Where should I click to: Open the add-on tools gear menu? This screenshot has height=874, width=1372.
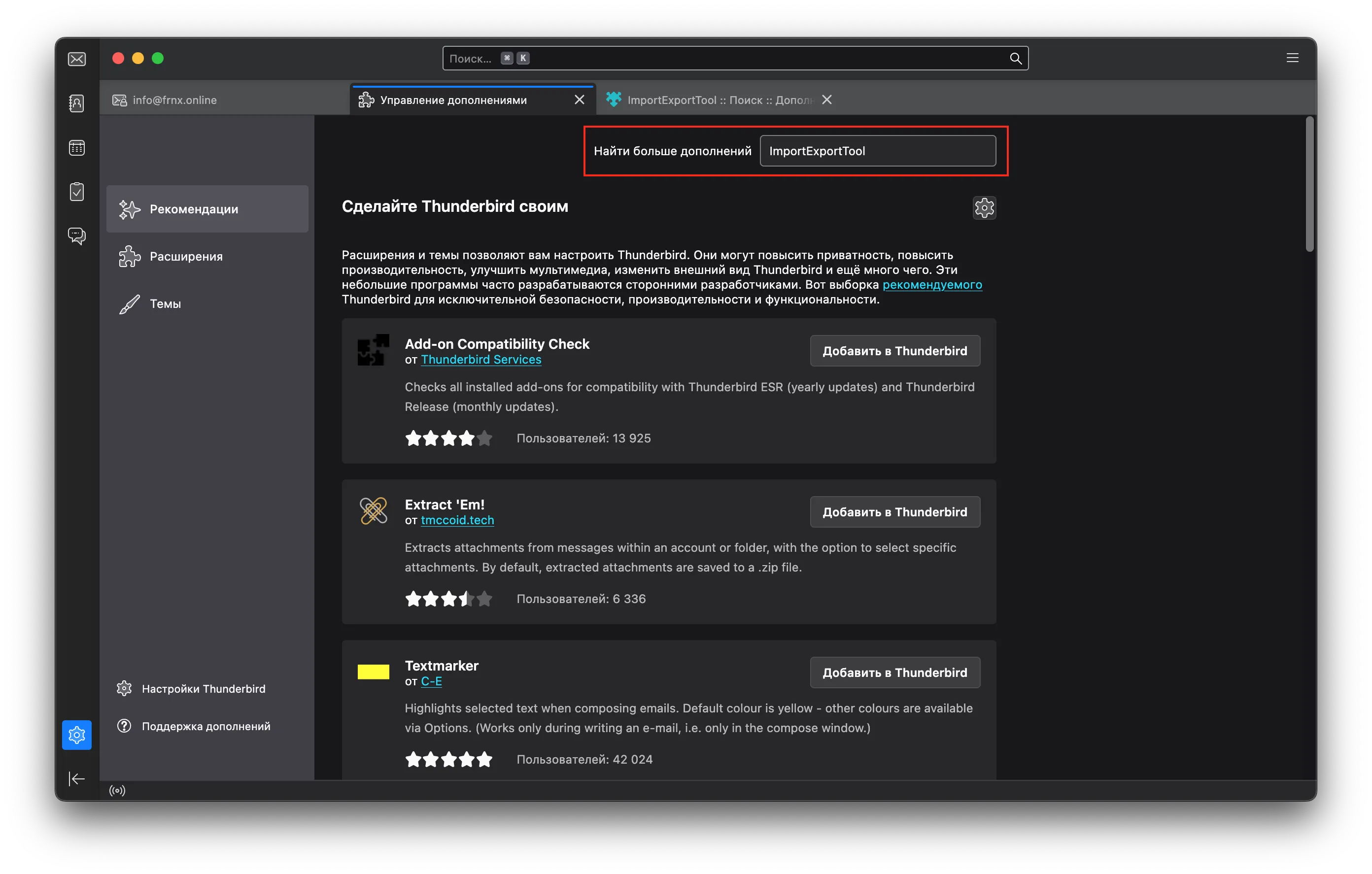(984, 208)
